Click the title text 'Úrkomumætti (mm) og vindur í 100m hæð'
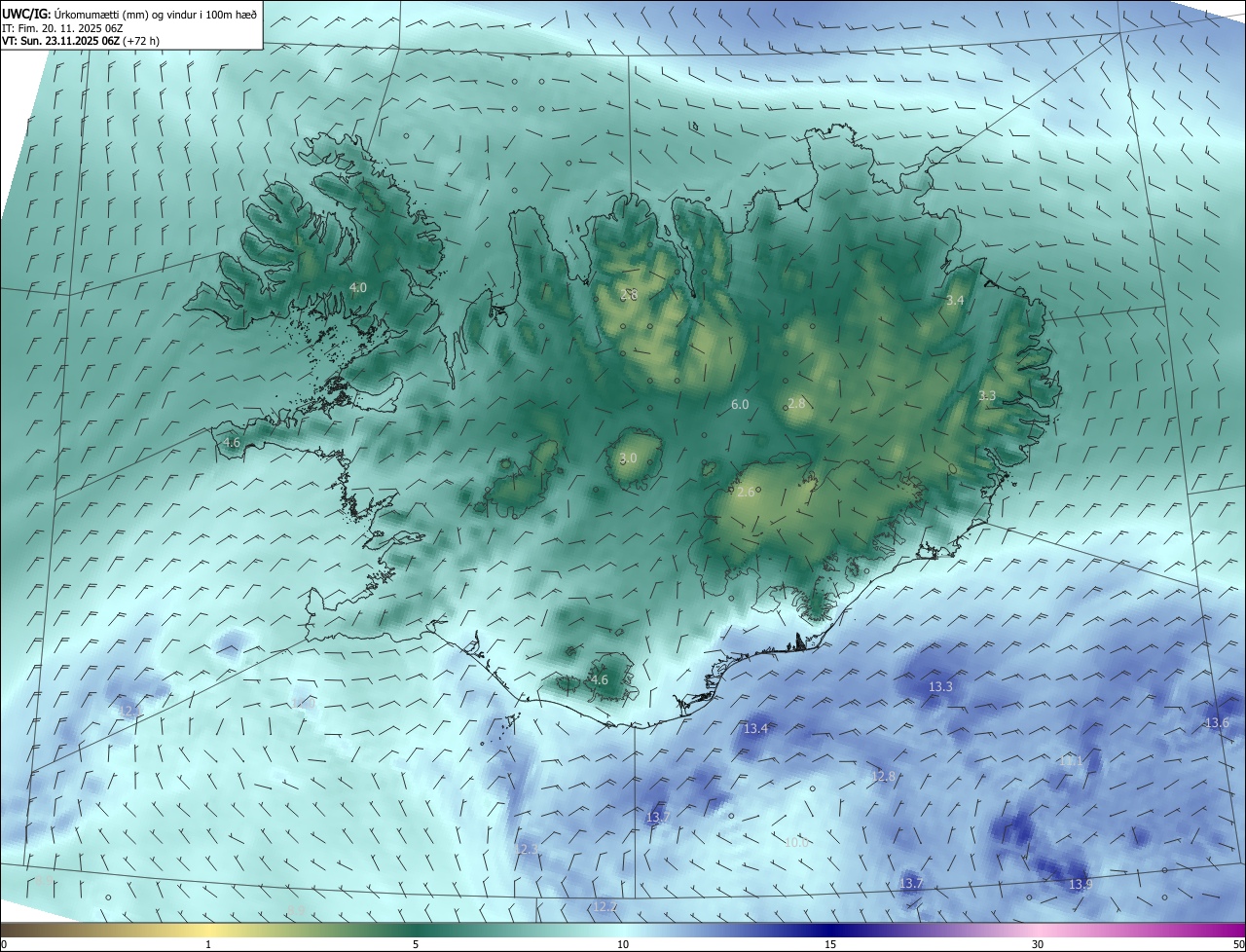The image size is (1246, 952). [156, 14]
